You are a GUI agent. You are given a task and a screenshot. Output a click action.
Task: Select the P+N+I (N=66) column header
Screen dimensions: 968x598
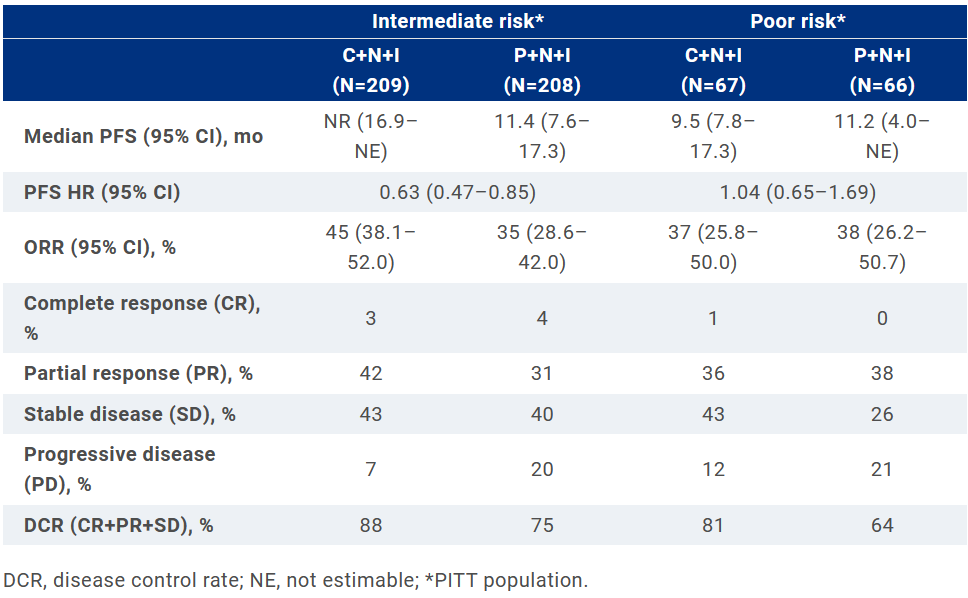pyautogui.click(x=882, y=70)
